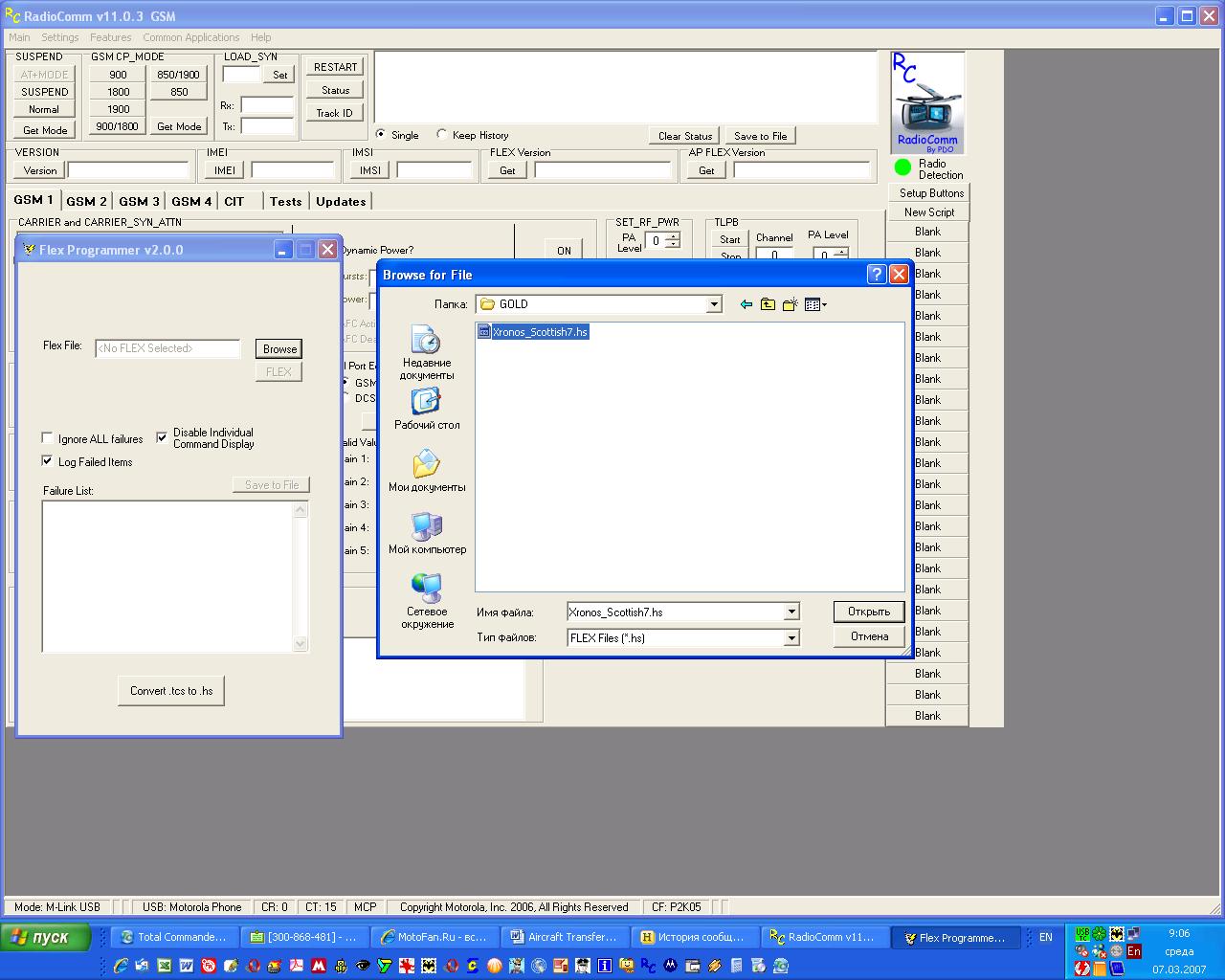1225x980 pixels.
Task: Click Save to File next to Clear Status
Action: (x=760, y=136)
